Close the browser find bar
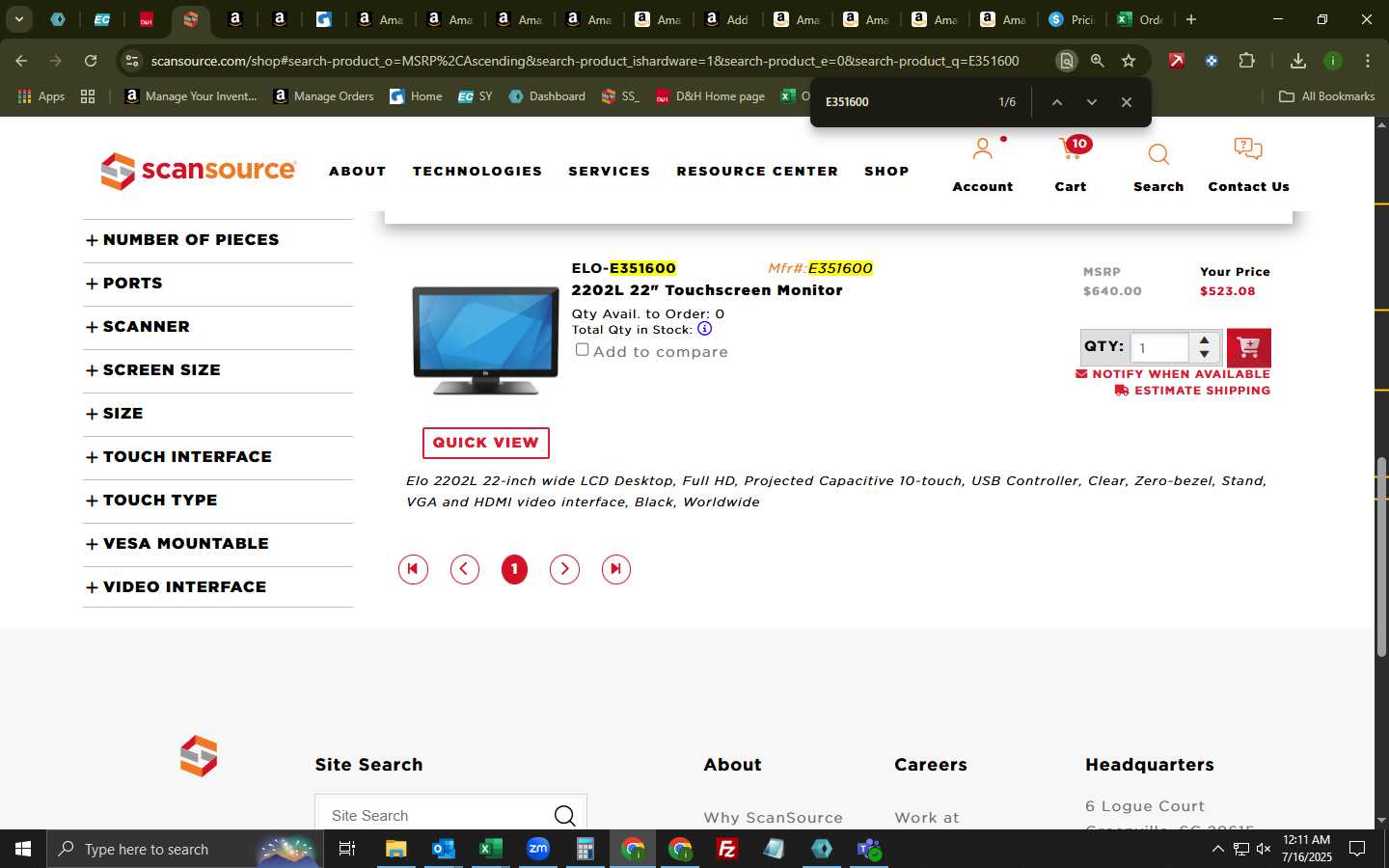This screenshot has height=868, width=1389. point(1126,102)
